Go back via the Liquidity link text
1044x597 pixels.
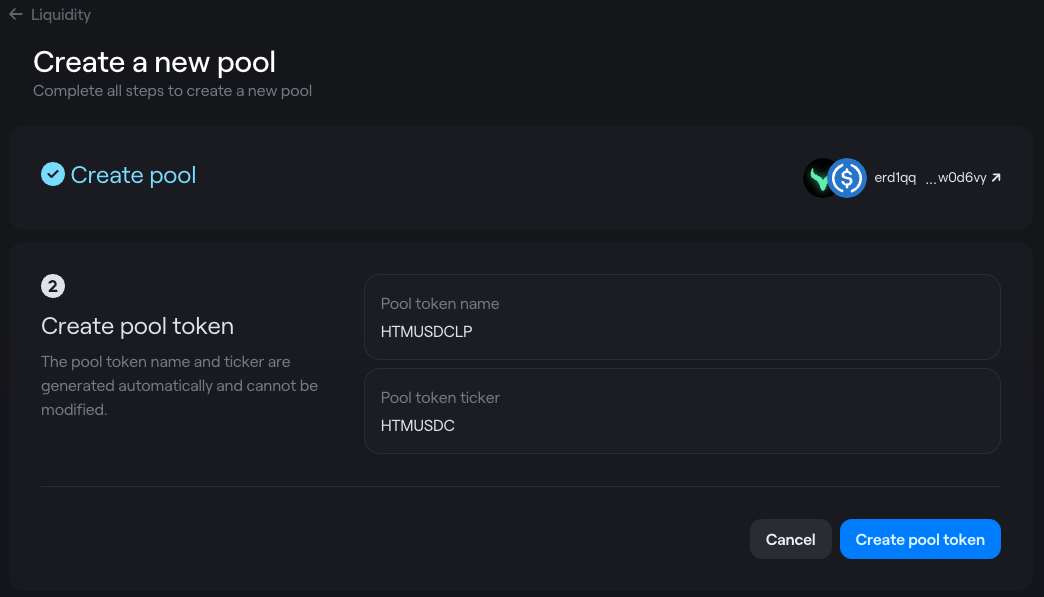(61, 15)
